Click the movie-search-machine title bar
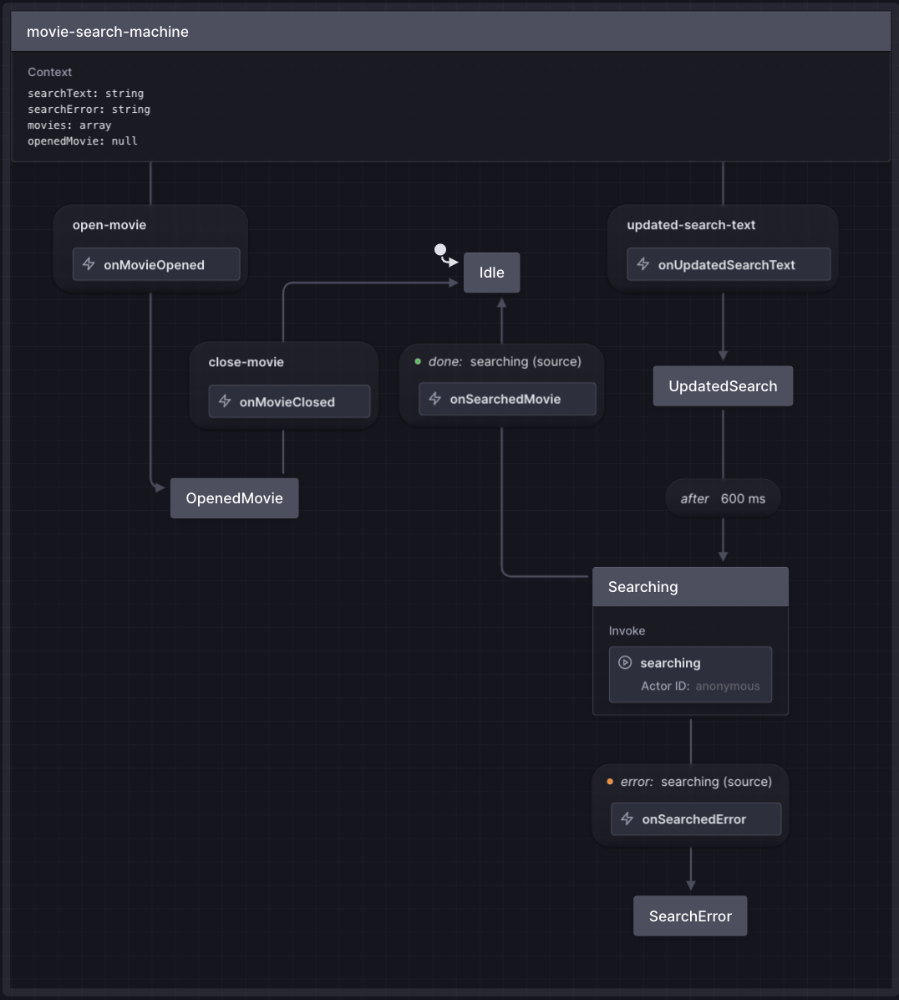899x1000 pixels. click(450, 32)
